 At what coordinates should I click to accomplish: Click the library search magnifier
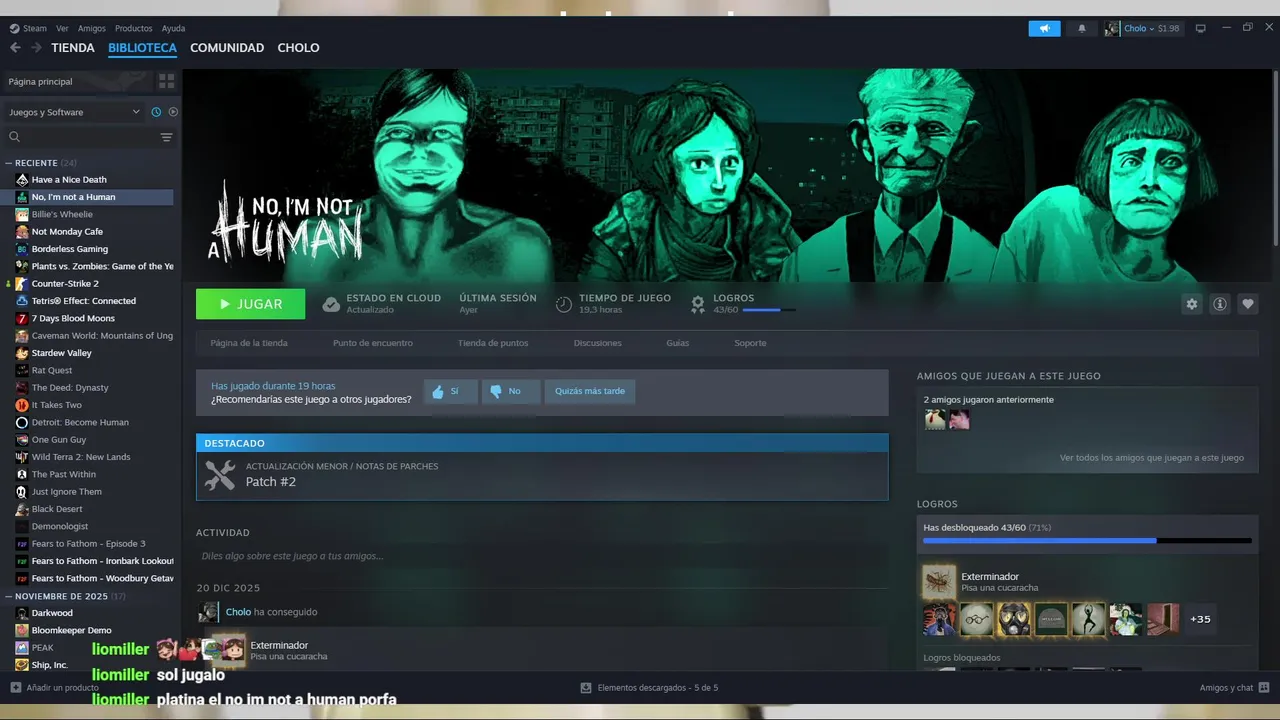[x=14, y=137]
